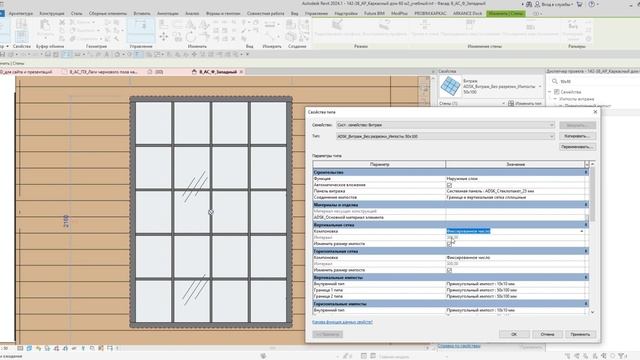Collapse the Горизонтальные импосты parameter group

pos(586,304)
